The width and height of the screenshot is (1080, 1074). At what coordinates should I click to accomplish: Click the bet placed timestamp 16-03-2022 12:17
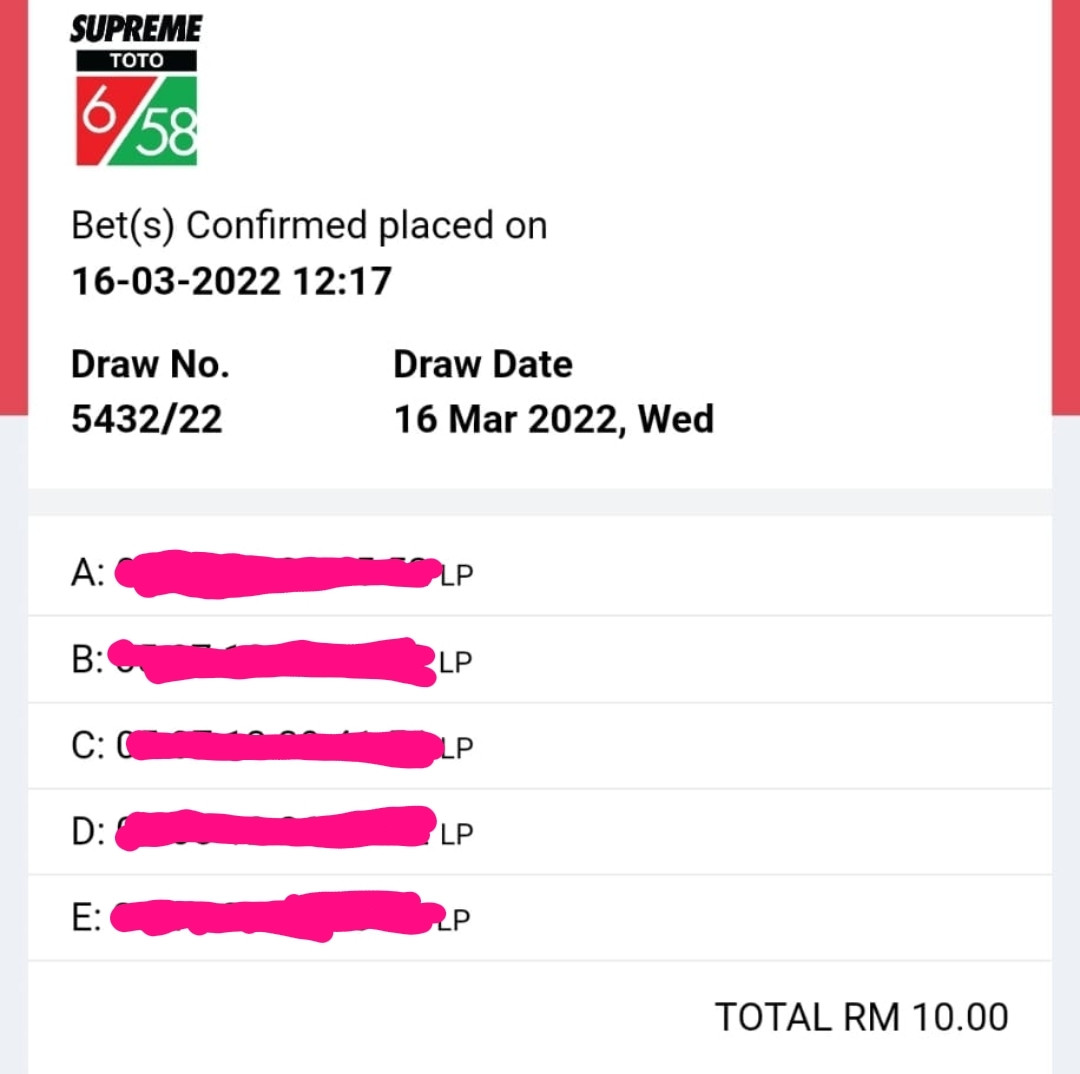click(231, 281)
